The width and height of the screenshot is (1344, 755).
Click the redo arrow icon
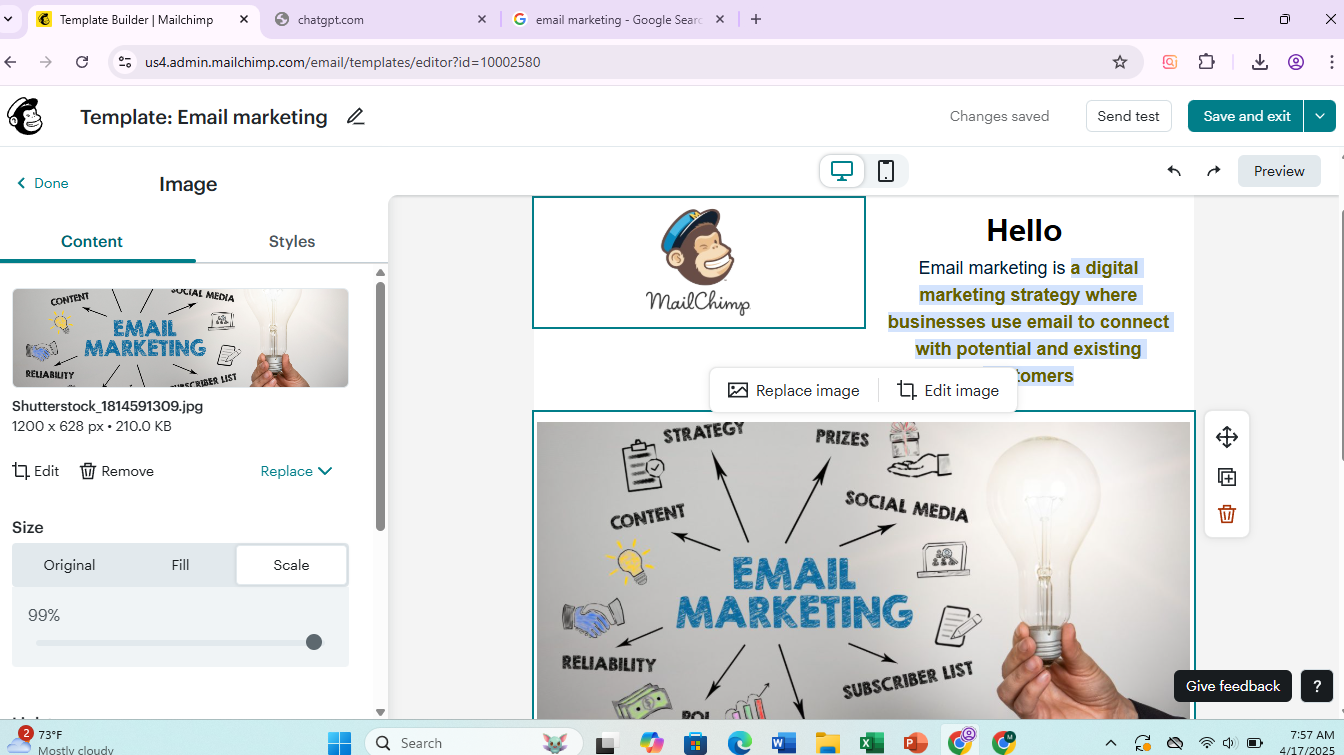tap(1213, 171)
